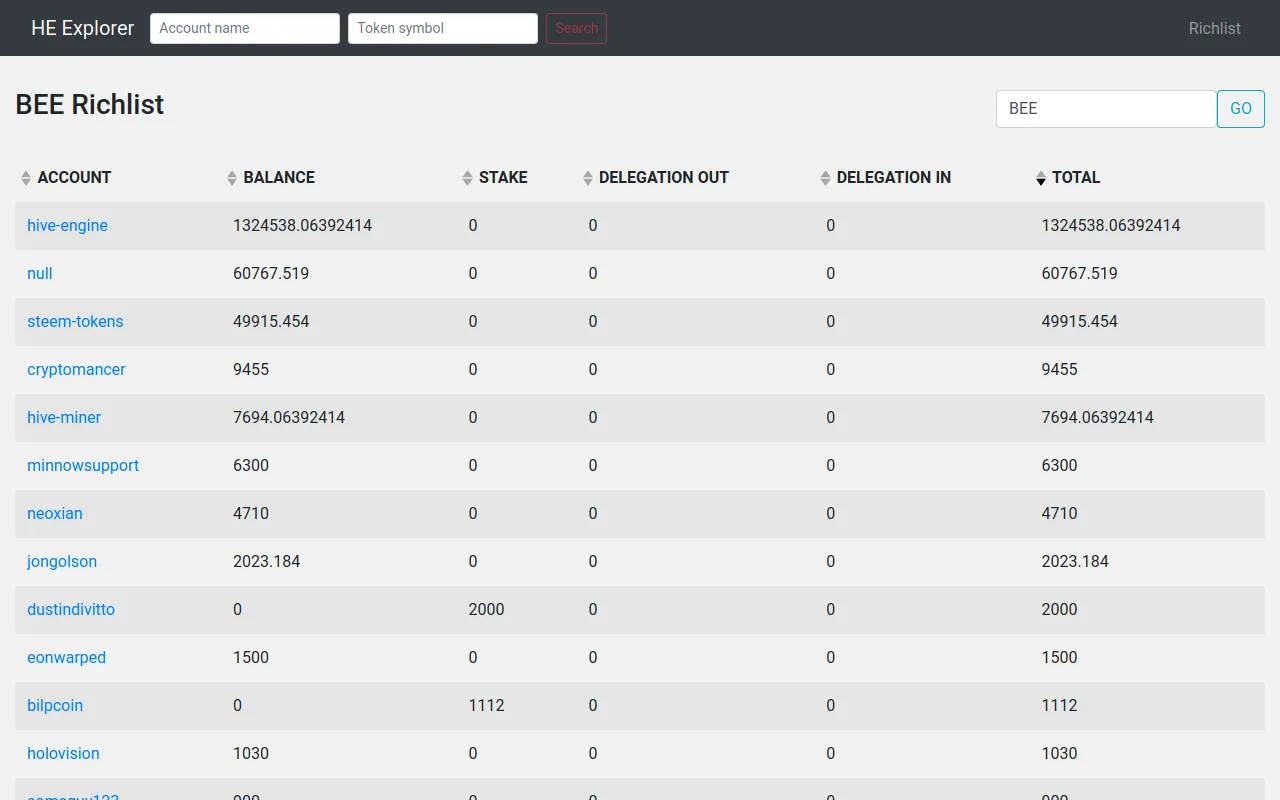Sort by Stake using its sort icon
The width and height of the screenshot is (1280, 800).
[x=467, y=178]
